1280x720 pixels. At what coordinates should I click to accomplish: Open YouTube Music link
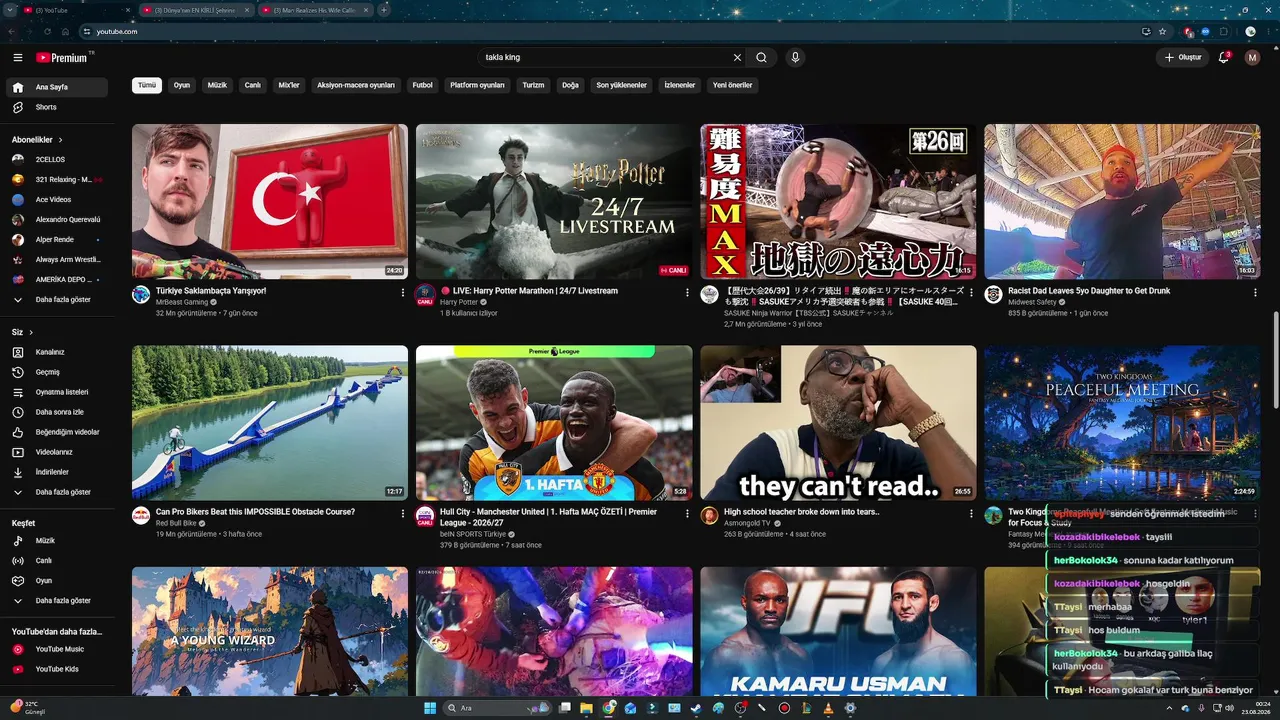tap(58, 649)
